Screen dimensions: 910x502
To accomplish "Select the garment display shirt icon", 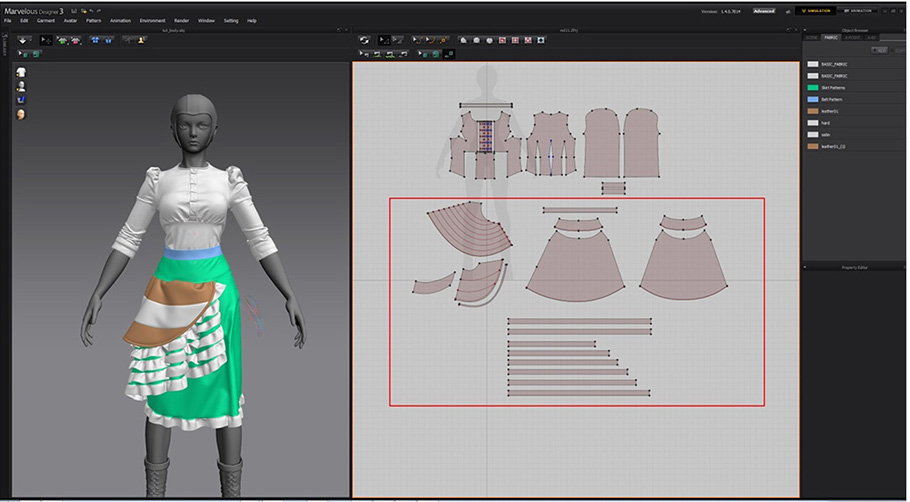I will pyautogui.click(x=20, y=73).
